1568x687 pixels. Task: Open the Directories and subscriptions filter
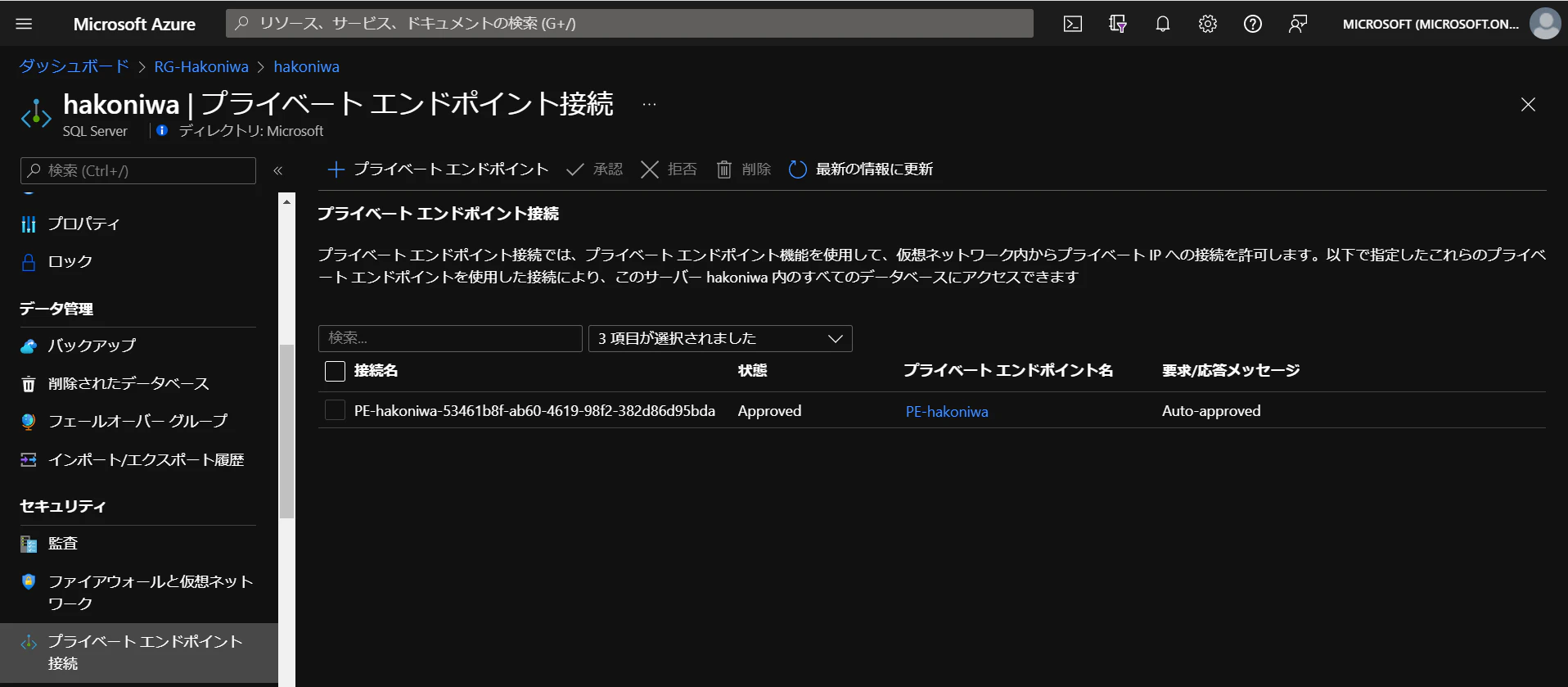(1117, 24)
